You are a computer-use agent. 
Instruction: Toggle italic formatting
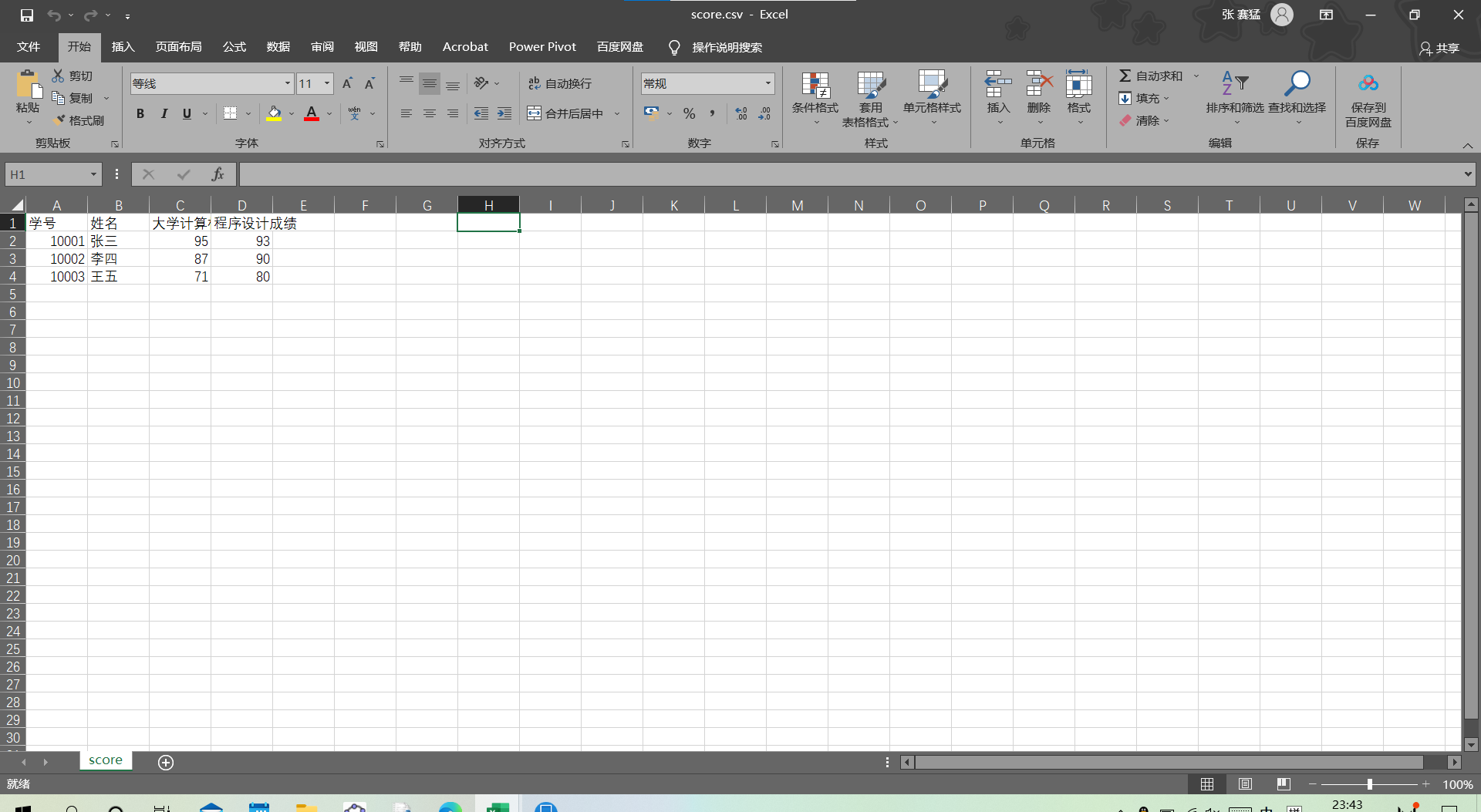pos(164,113)
